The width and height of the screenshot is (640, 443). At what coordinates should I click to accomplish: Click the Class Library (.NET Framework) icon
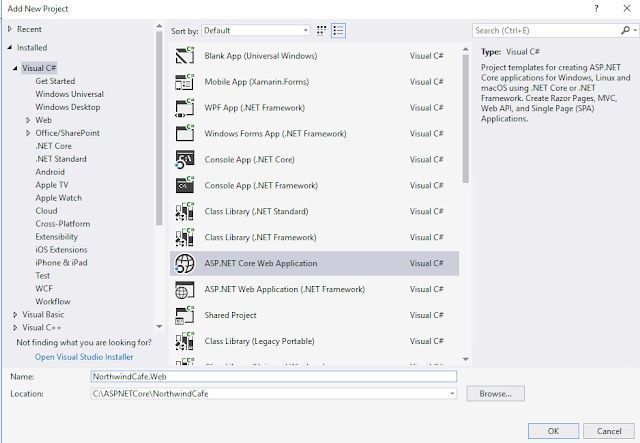[184, 237]
